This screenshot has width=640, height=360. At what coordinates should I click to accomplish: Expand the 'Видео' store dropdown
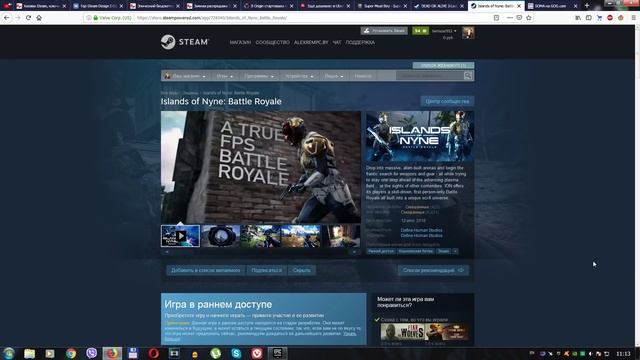[x=334, y=76]
